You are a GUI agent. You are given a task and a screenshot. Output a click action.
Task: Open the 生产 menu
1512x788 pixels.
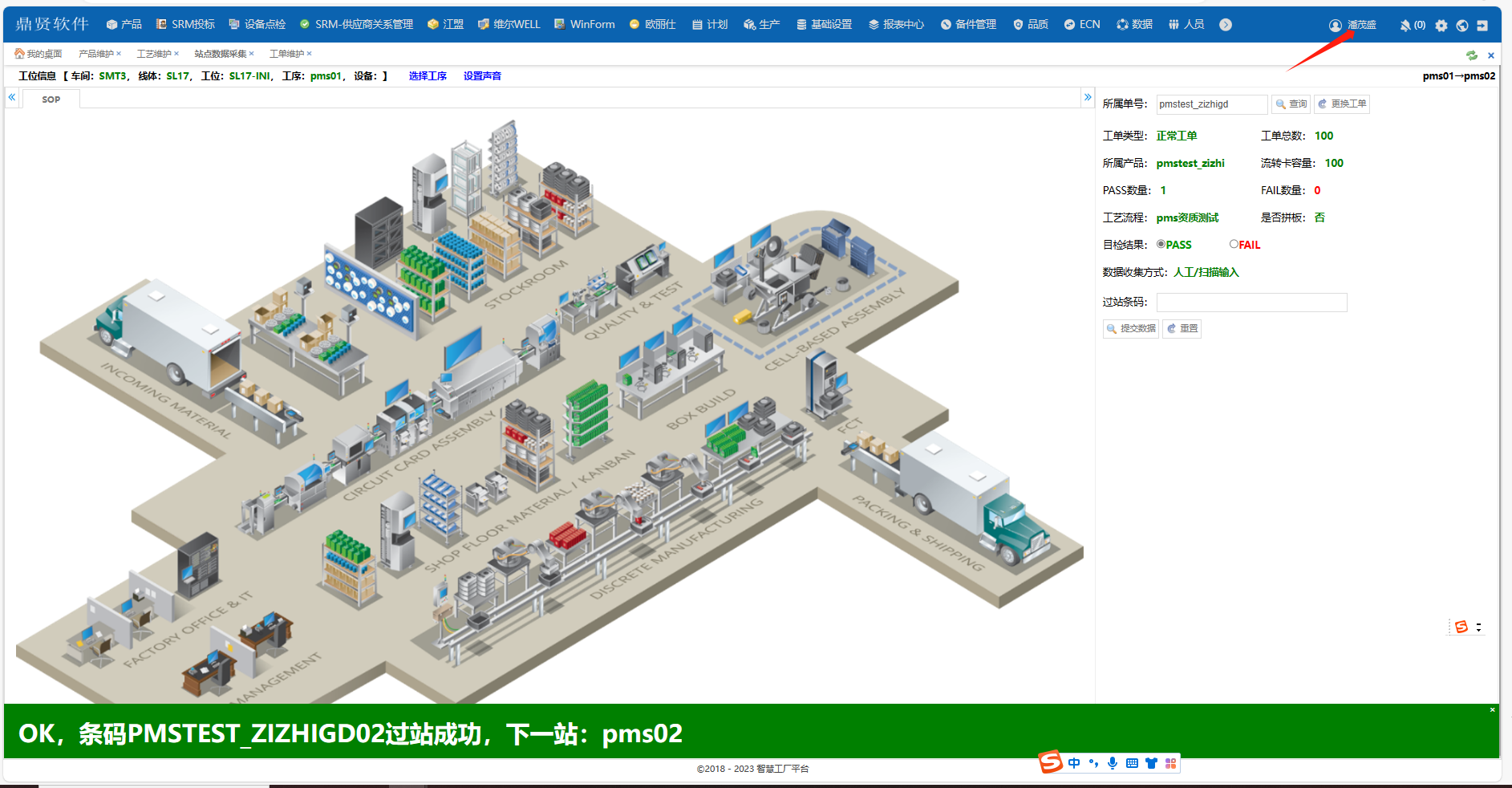tap(761, 25)
